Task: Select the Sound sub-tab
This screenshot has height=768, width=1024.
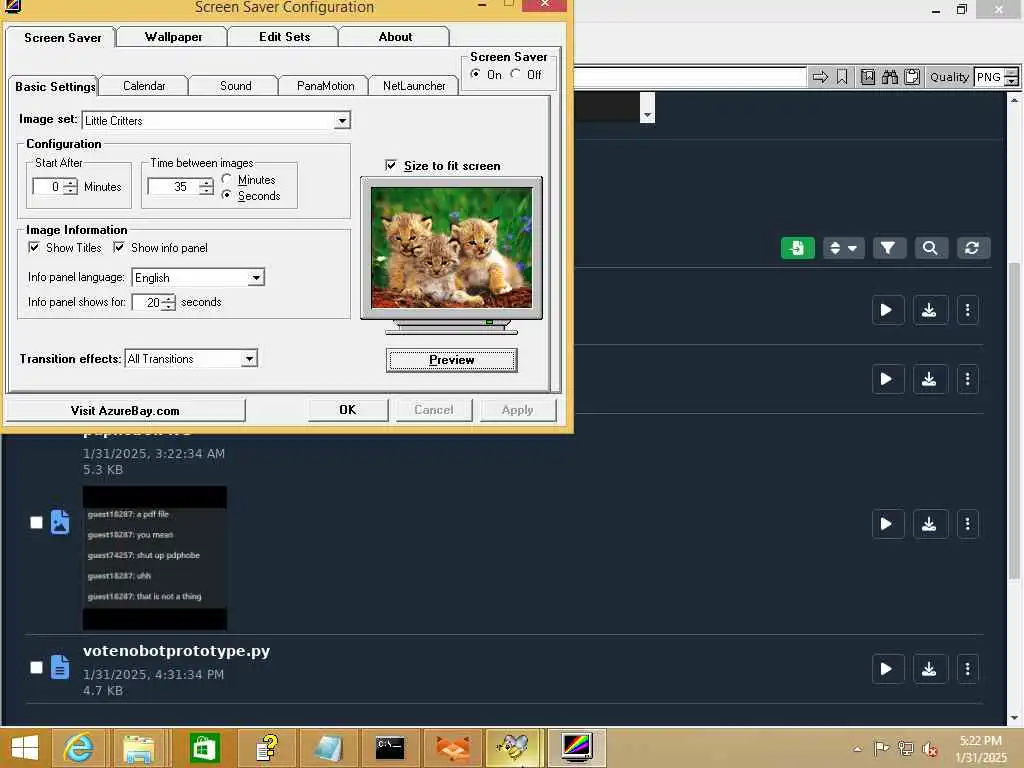Action: (235, 86)
